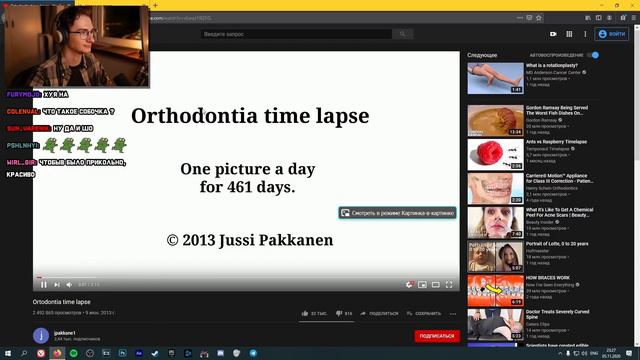
Task: Open the browser reader view icon
Action: coord(529,18)
